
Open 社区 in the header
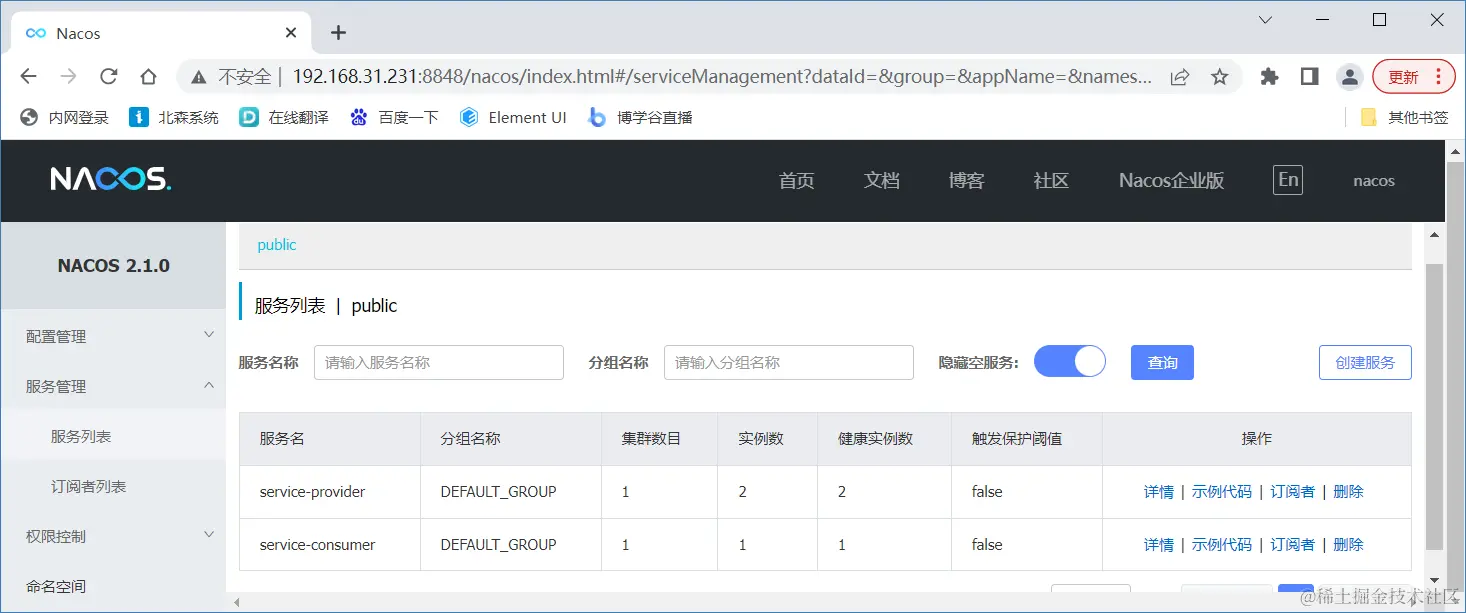1051,181
